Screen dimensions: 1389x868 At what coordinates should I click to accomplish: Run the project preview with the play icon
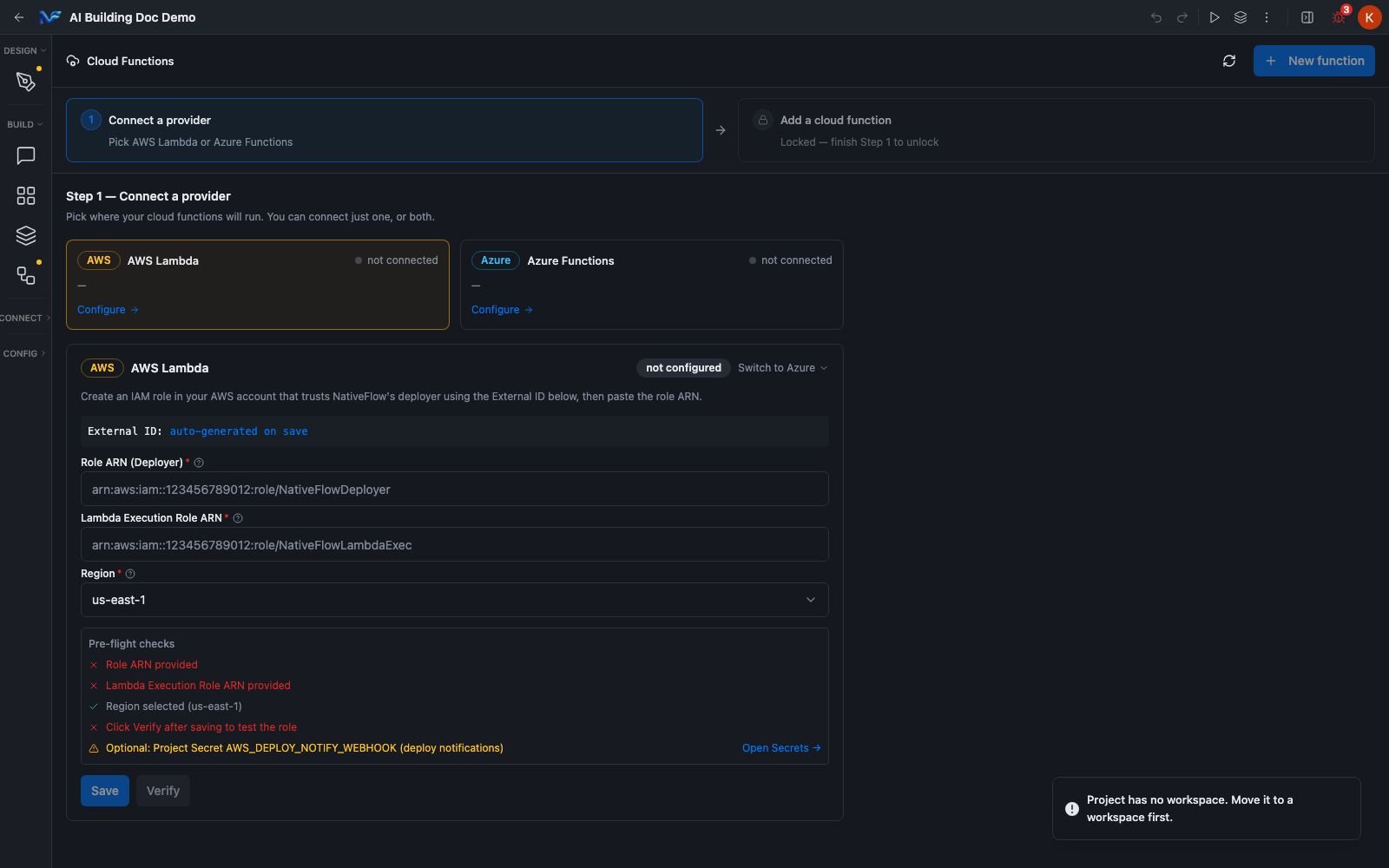(1215, 17)
